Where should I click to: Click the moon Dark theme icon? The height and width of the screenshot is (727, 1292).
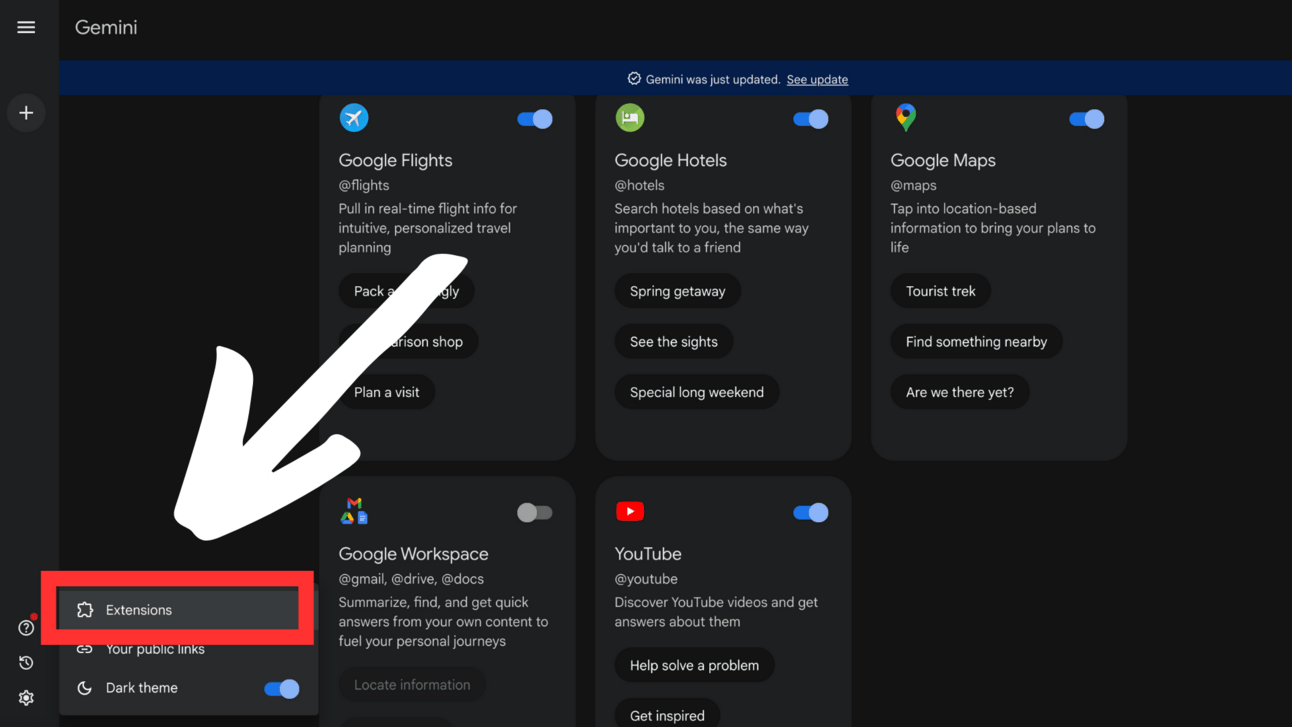pos(85,688)
